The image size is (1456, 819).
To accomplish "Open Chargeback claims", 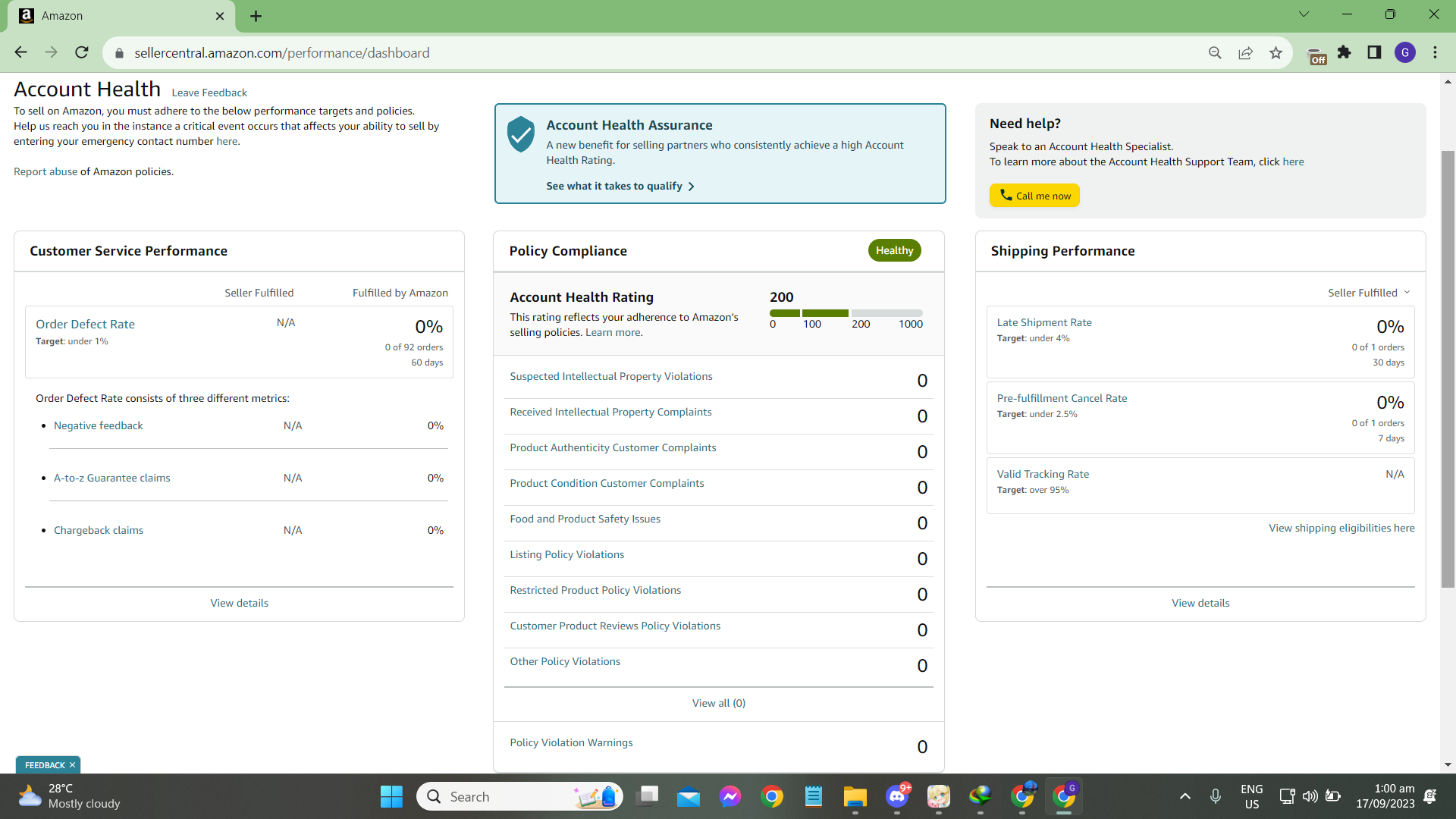I will pyautogui.click(x=98, y=530).
